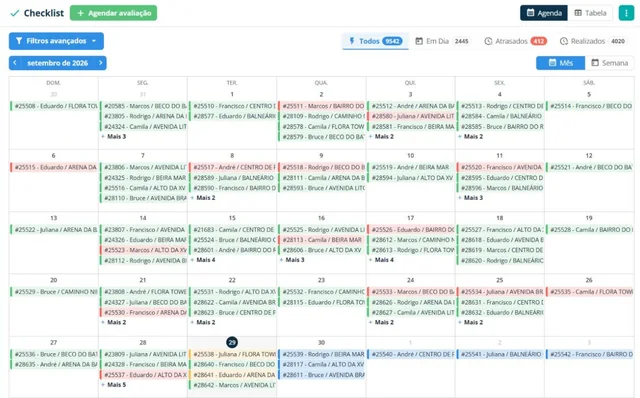Open event #21683 - Camila / CENTRO DE
This screenshot has height=398, width=640.
coord(232,230)
